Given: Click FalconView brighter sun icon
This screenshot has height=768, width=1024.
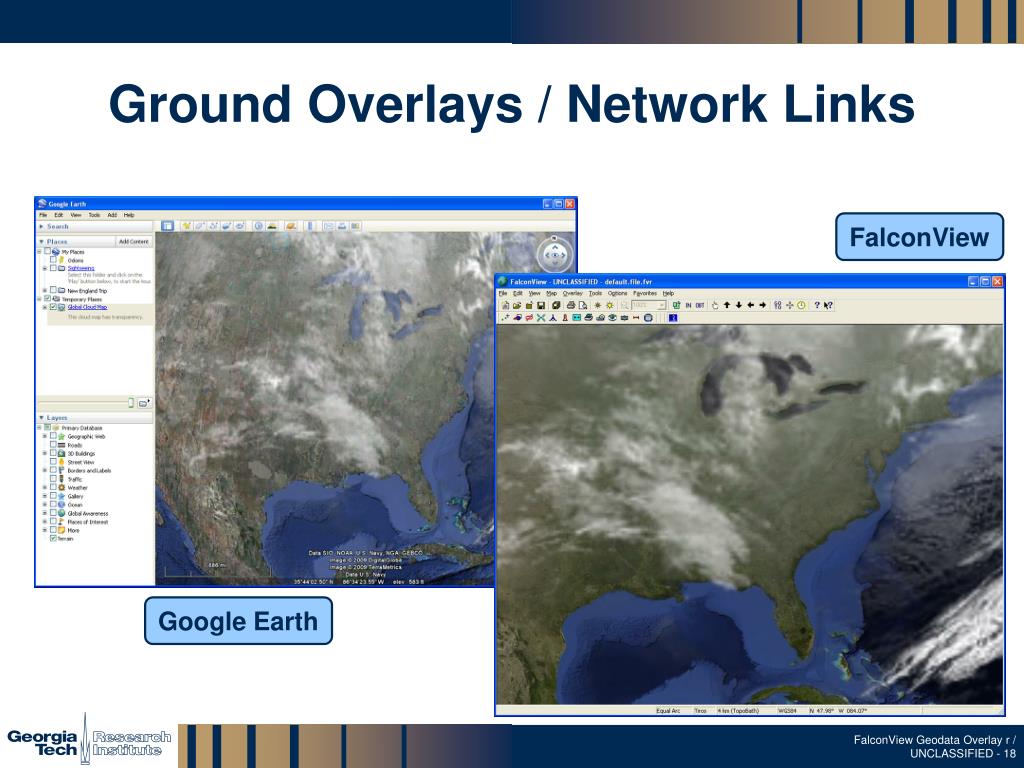Looking at the screenshot, I should coord(610,305).
